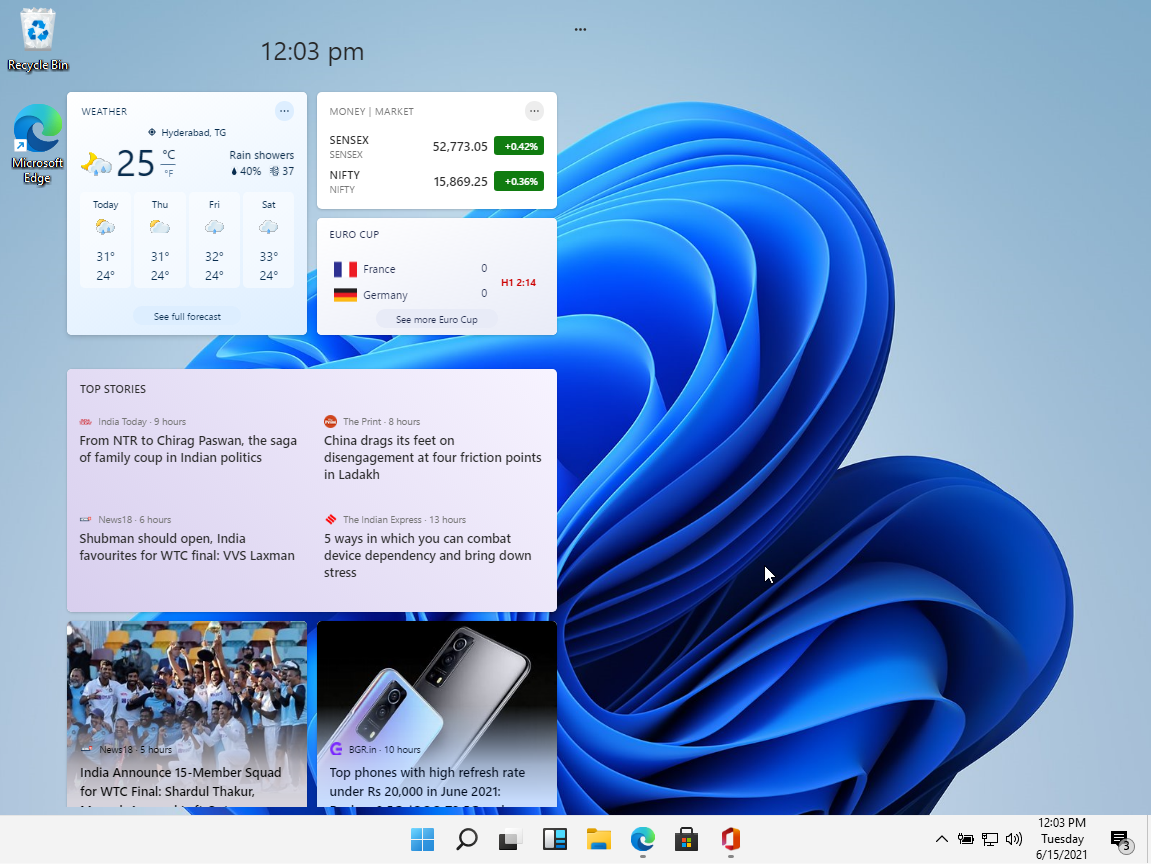Expand hidden icons in the system tray
Screen dimensions: 1151x864
941,840
